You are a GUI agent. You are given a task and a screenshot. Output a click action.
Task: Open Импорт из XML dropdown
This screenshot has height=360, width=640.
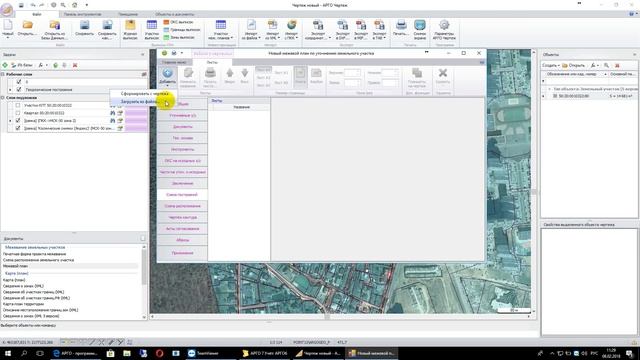[272, 29]
